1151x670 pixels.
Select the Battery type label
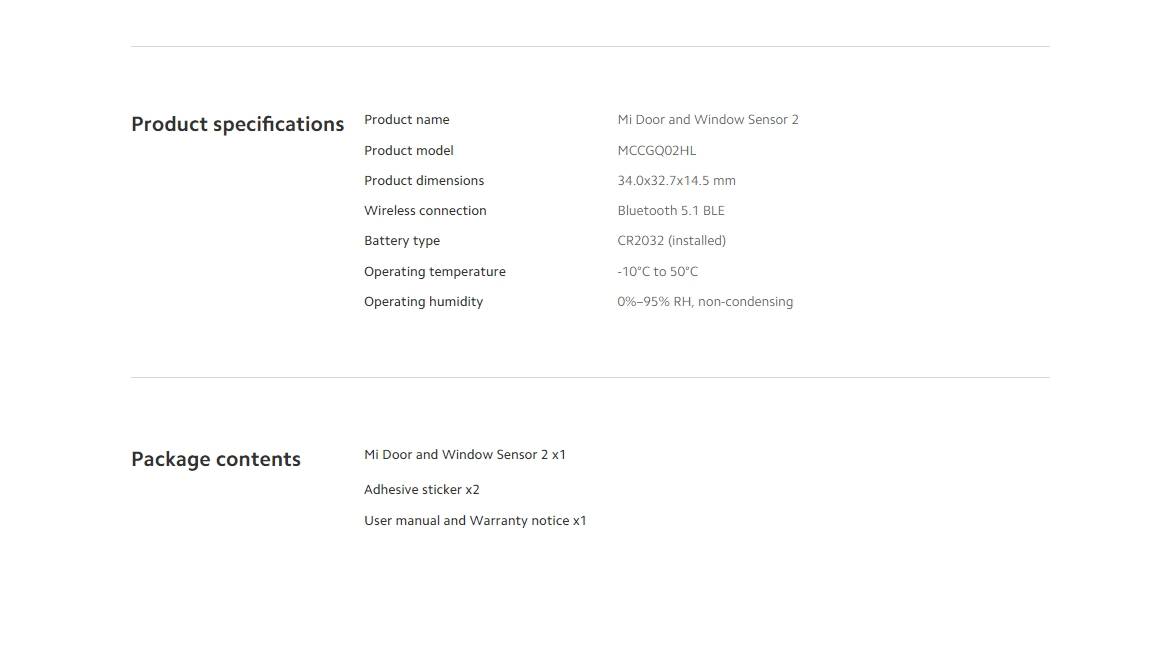pos(402,241)
